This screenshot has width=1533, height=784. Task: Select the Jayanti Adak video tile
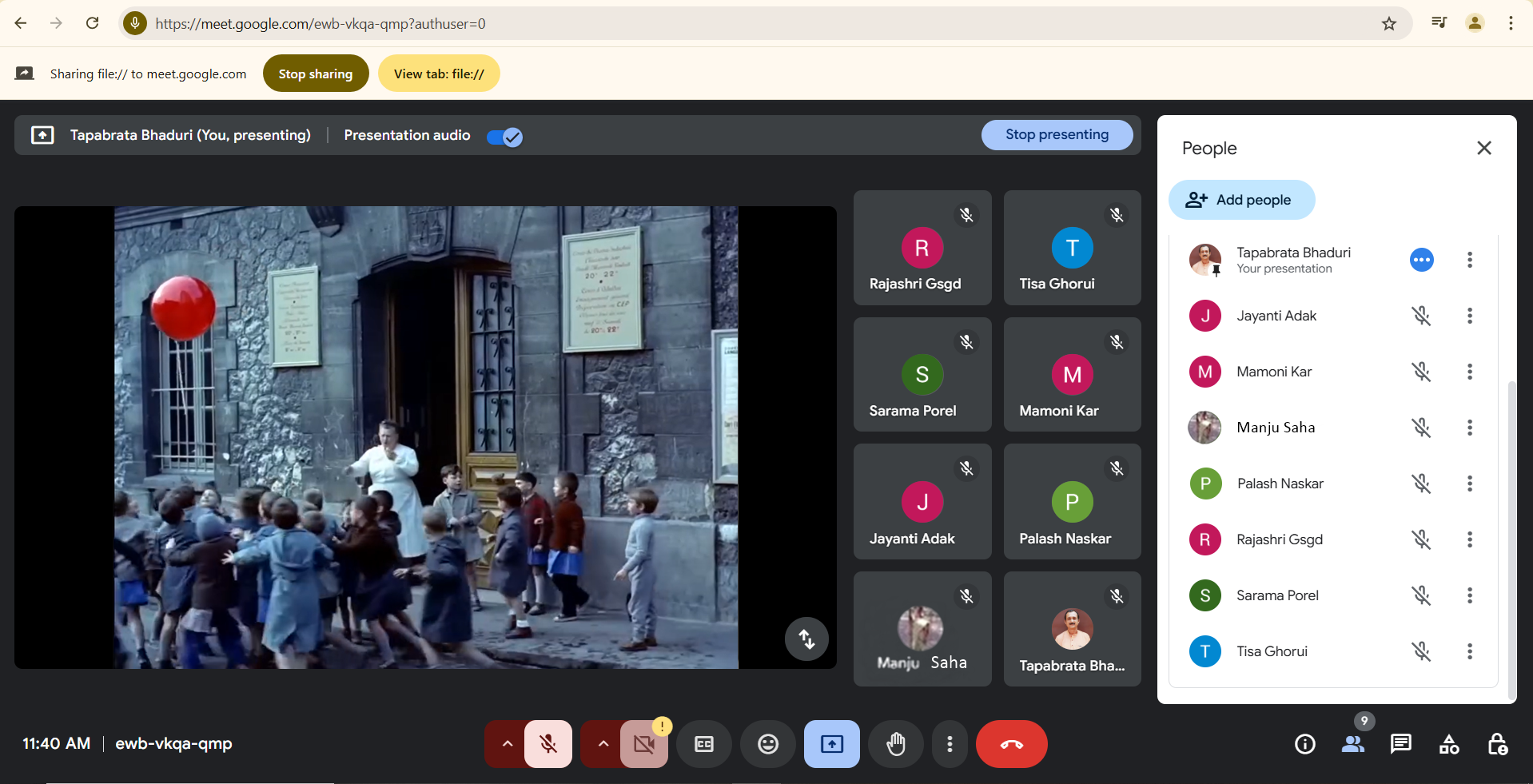click(922, 502)
